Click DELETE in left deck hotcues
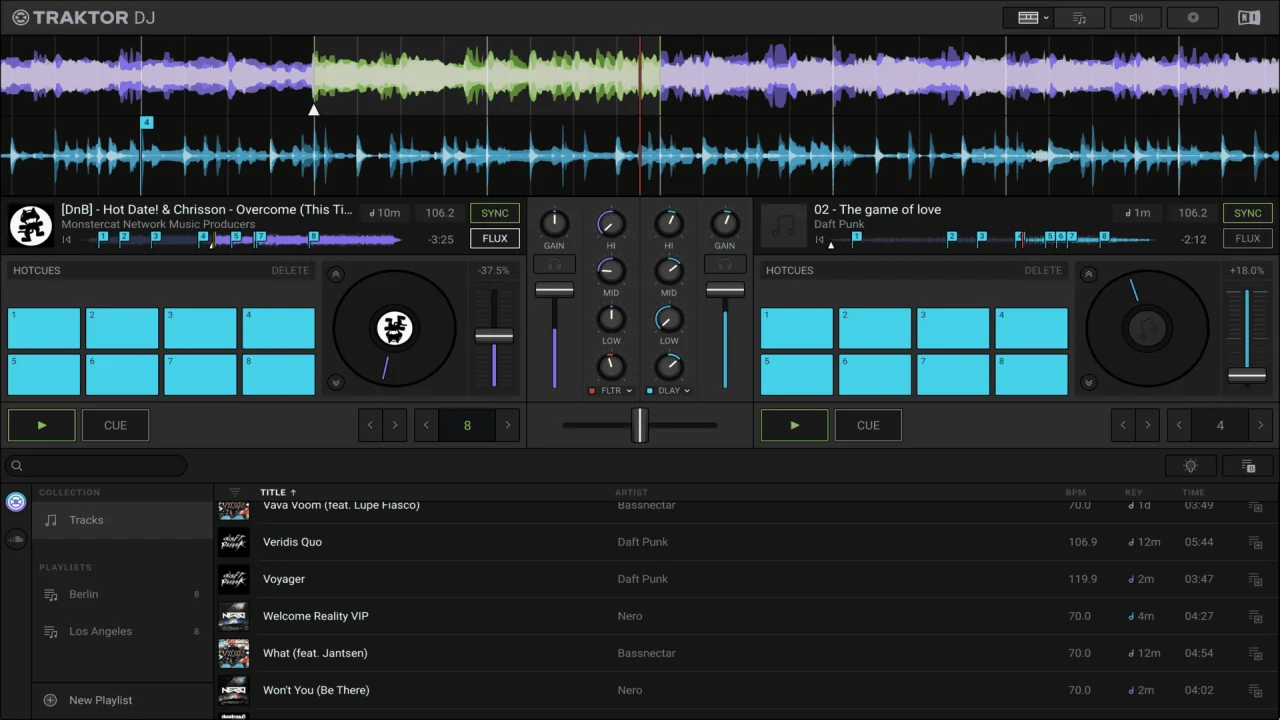The image size is (1280, 720). tap(290, 271)
